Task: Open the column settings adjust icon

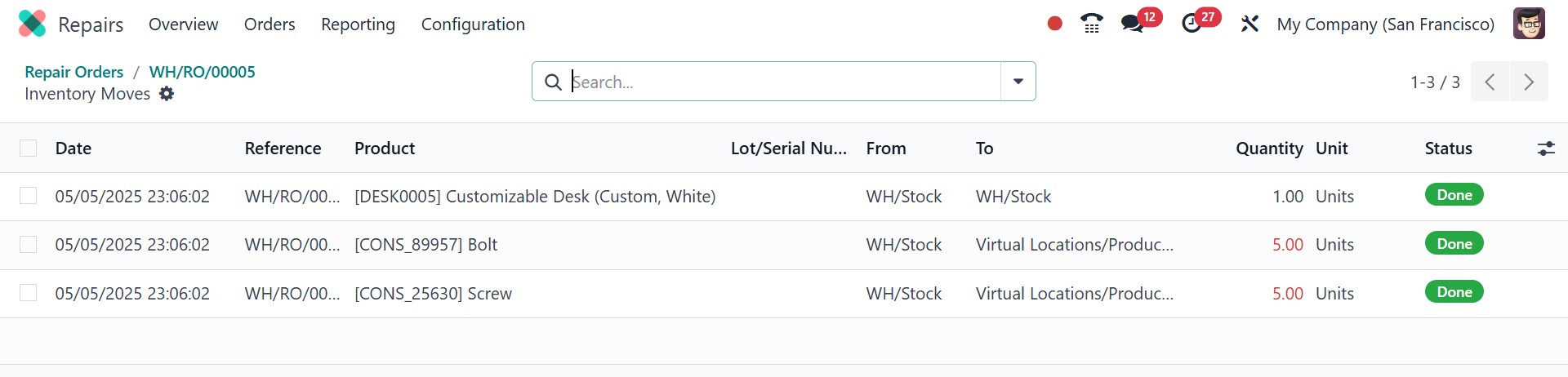Action: (1546, 149)
